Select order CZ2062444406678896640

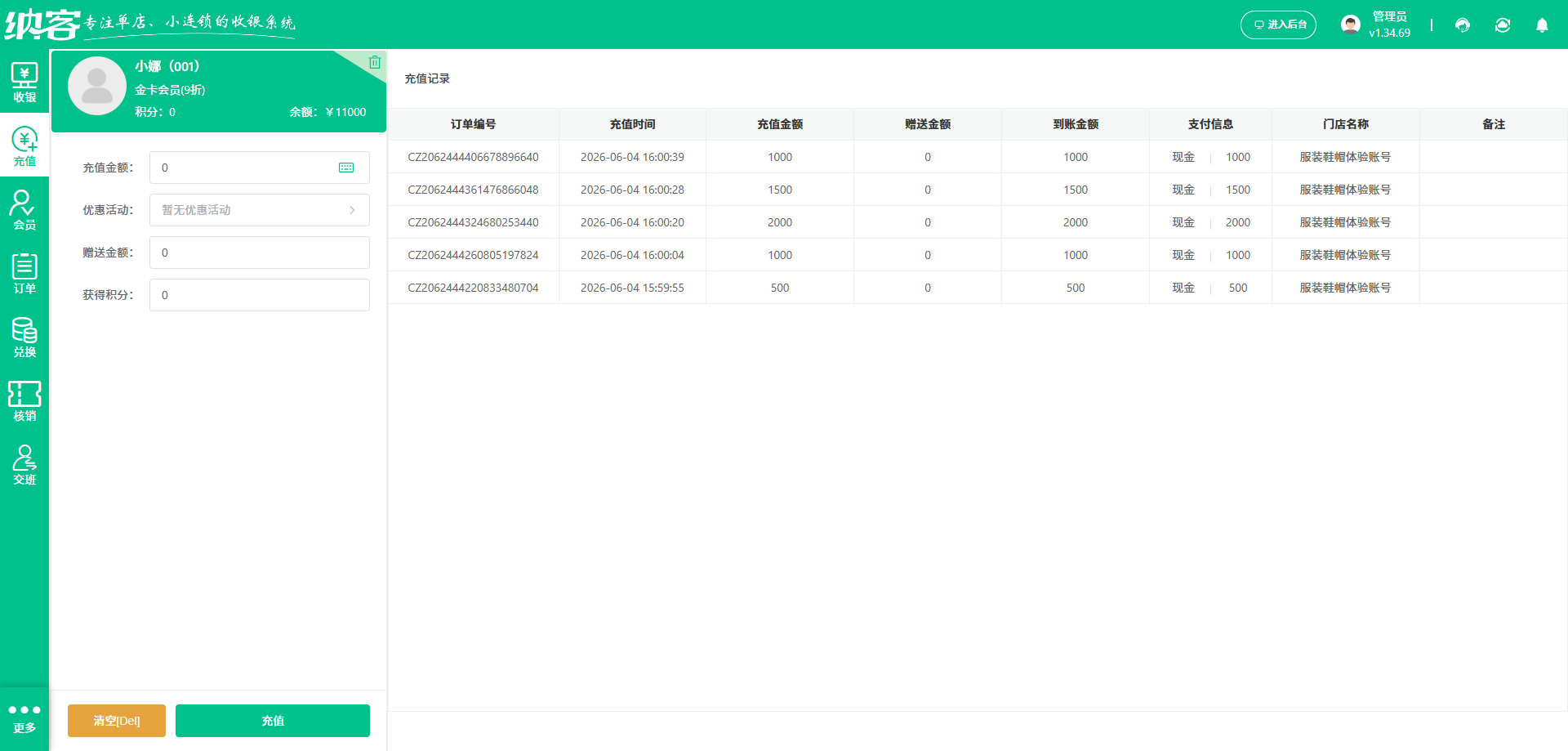coord(474,157)
